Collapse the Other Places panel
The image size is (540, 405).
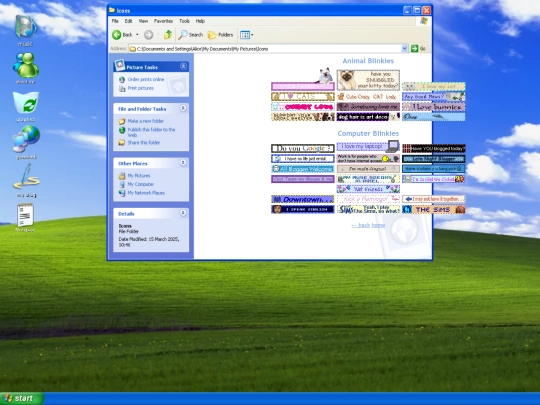coord(183,163)
